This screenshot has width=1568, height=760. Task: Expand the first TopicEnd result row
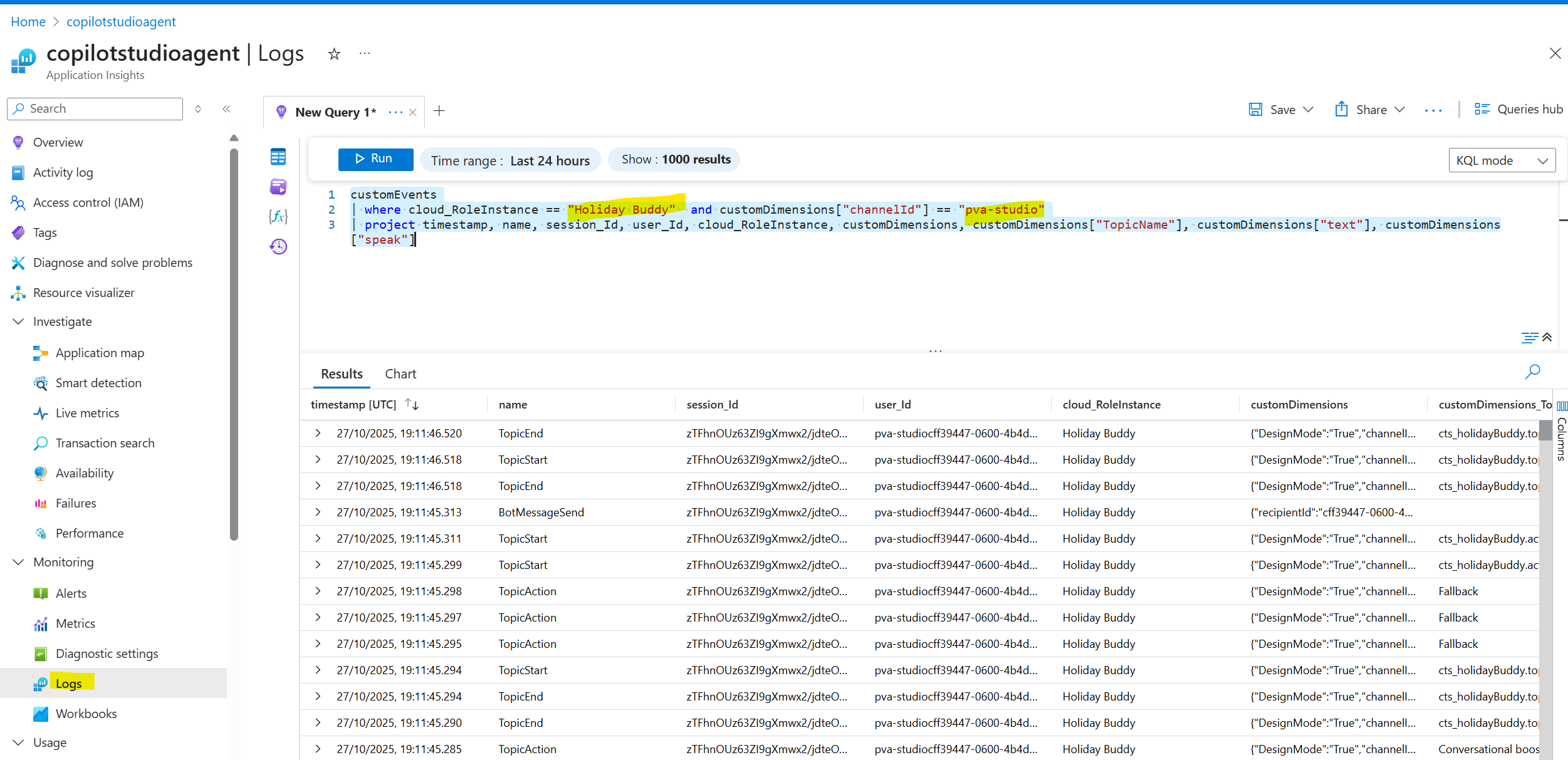(x=318, y=433)
